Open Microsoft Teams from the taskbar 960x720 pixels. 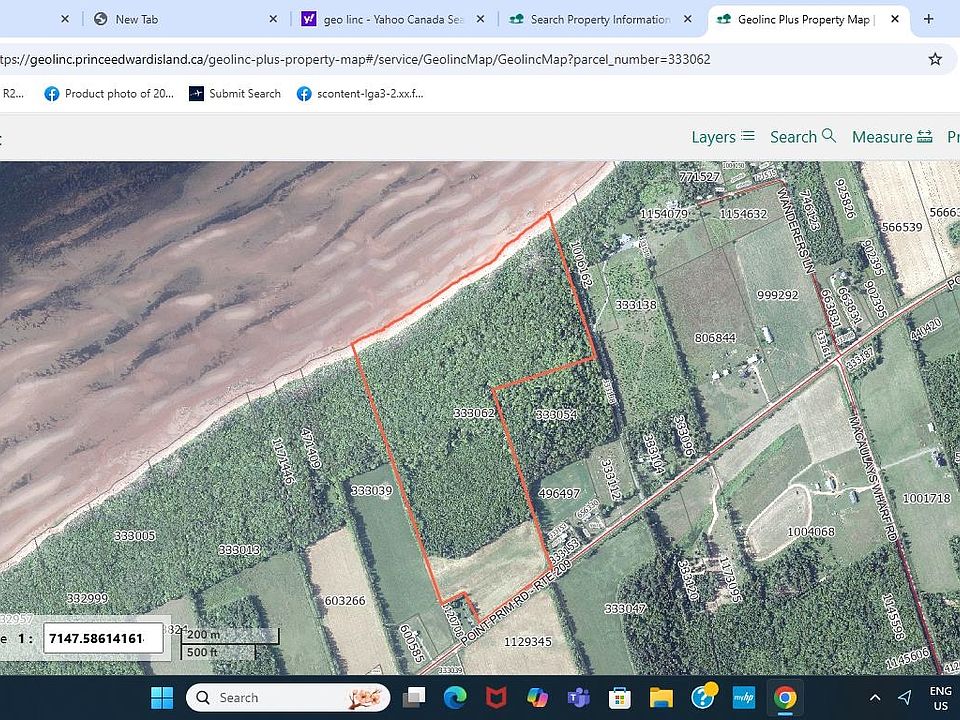coord(578,697)
